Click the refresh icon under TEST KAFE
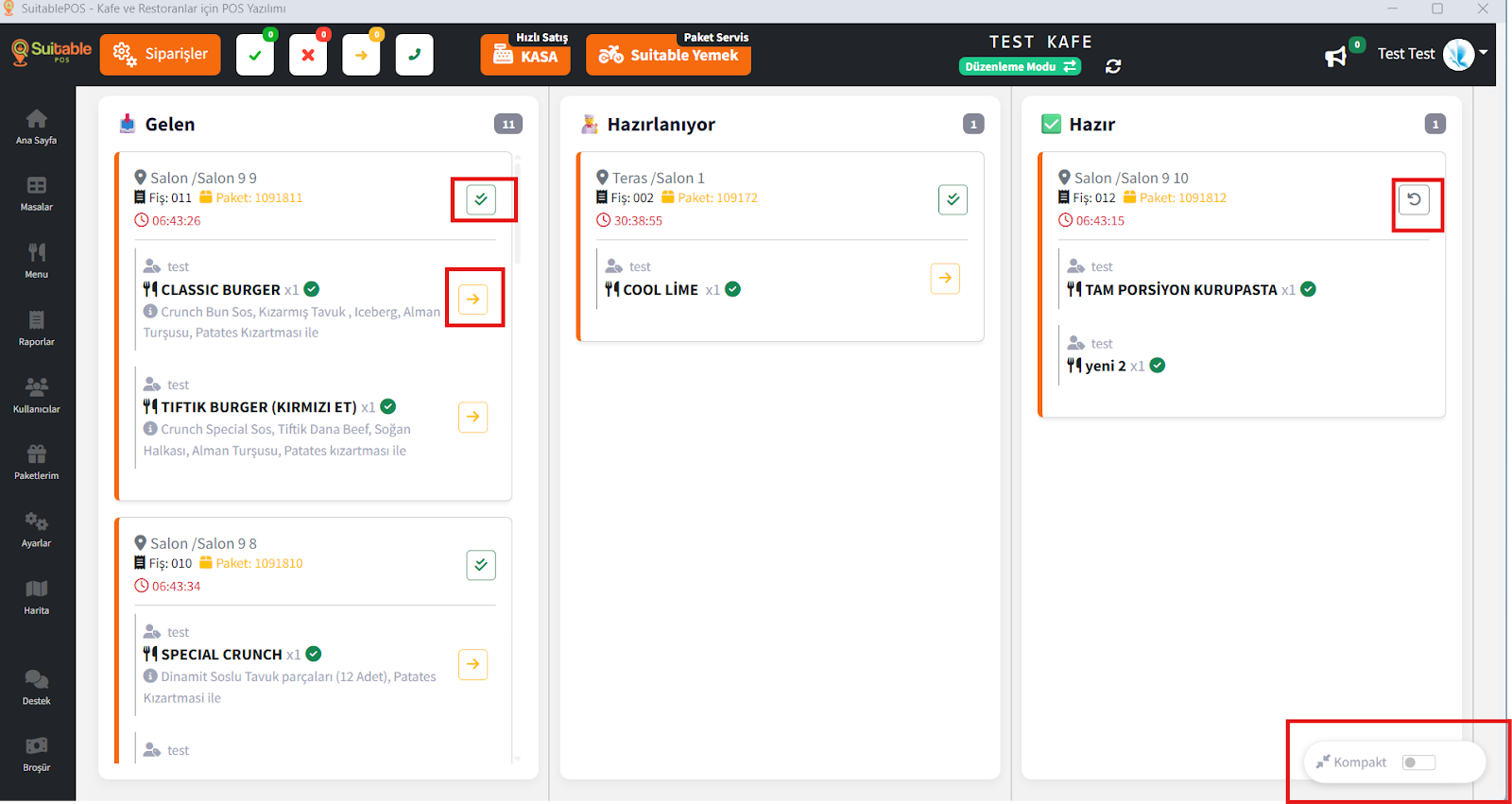Screen dimensions: 1512x804 pos(1113,66)
